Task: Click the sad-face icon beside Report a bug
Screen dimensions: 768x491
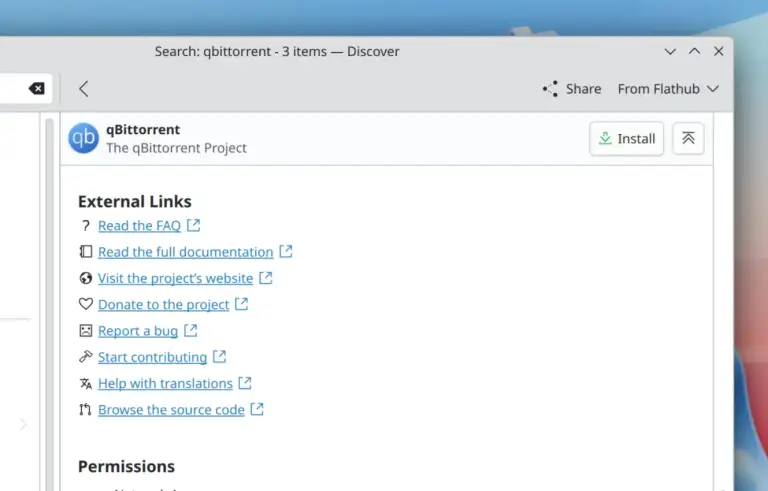Action: (86, 331)
